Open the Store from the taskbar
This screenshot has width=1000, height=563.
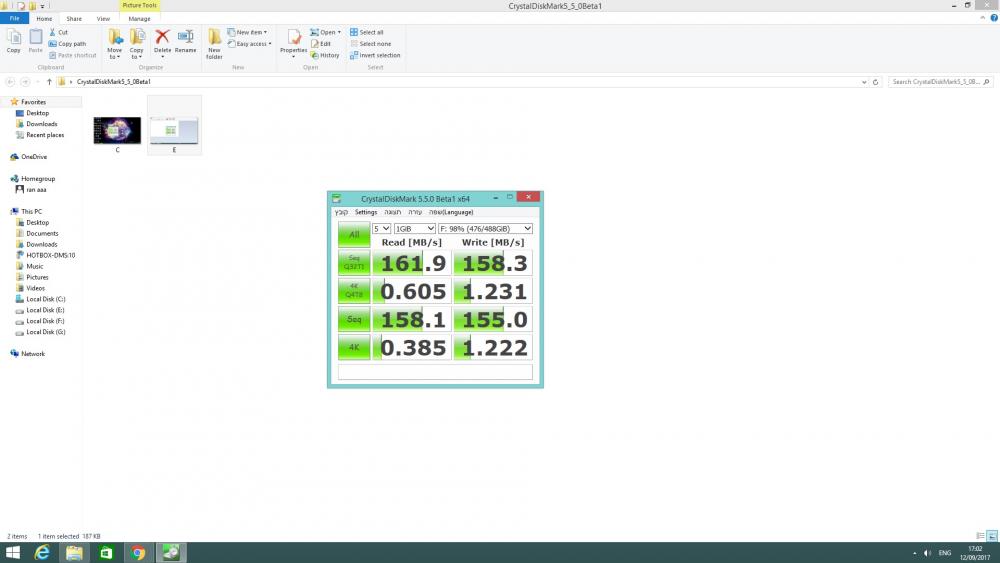pos(106,553)
